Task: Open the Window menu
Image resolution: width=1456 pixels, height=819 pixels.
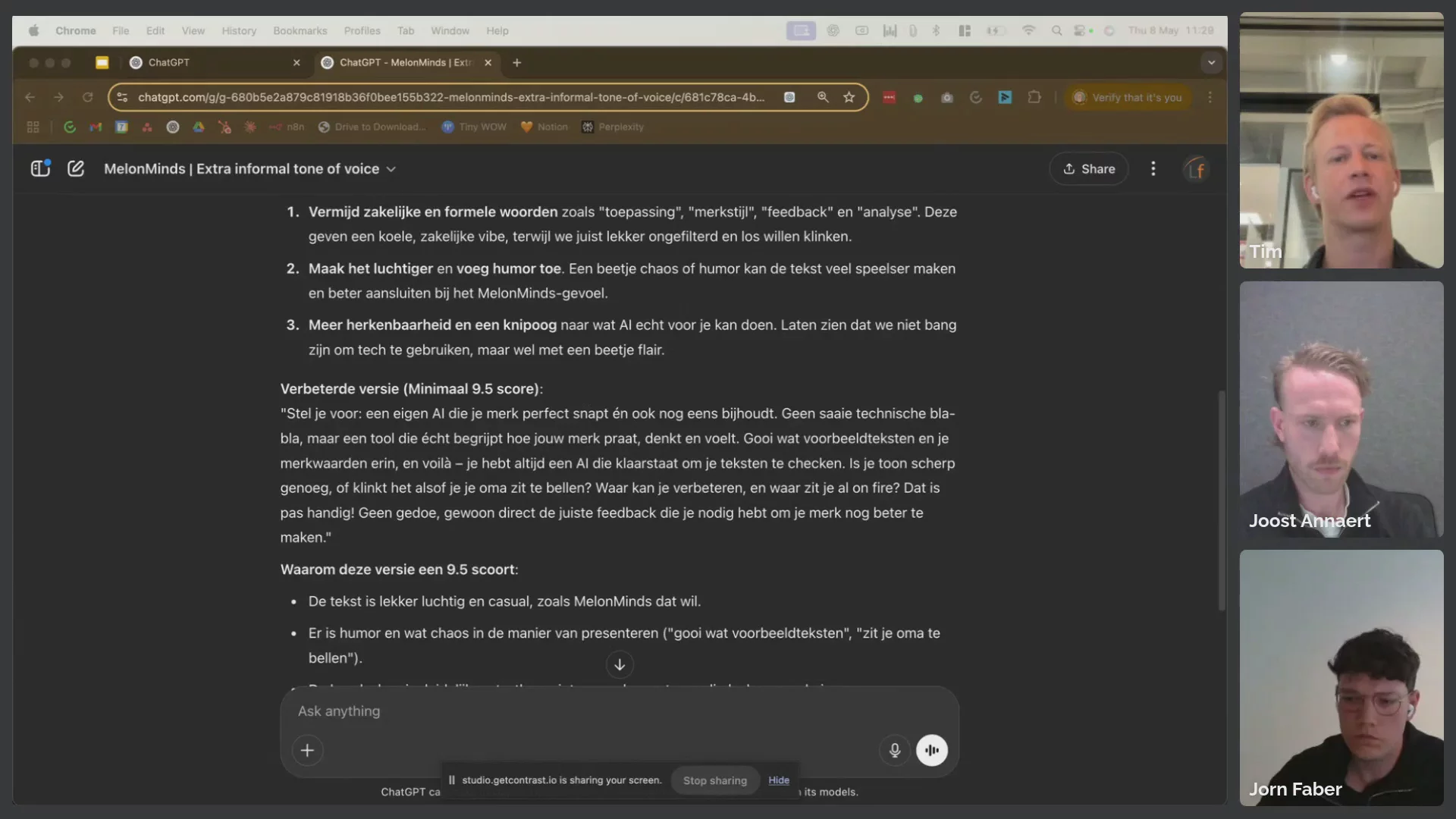Action: [450, 31]
